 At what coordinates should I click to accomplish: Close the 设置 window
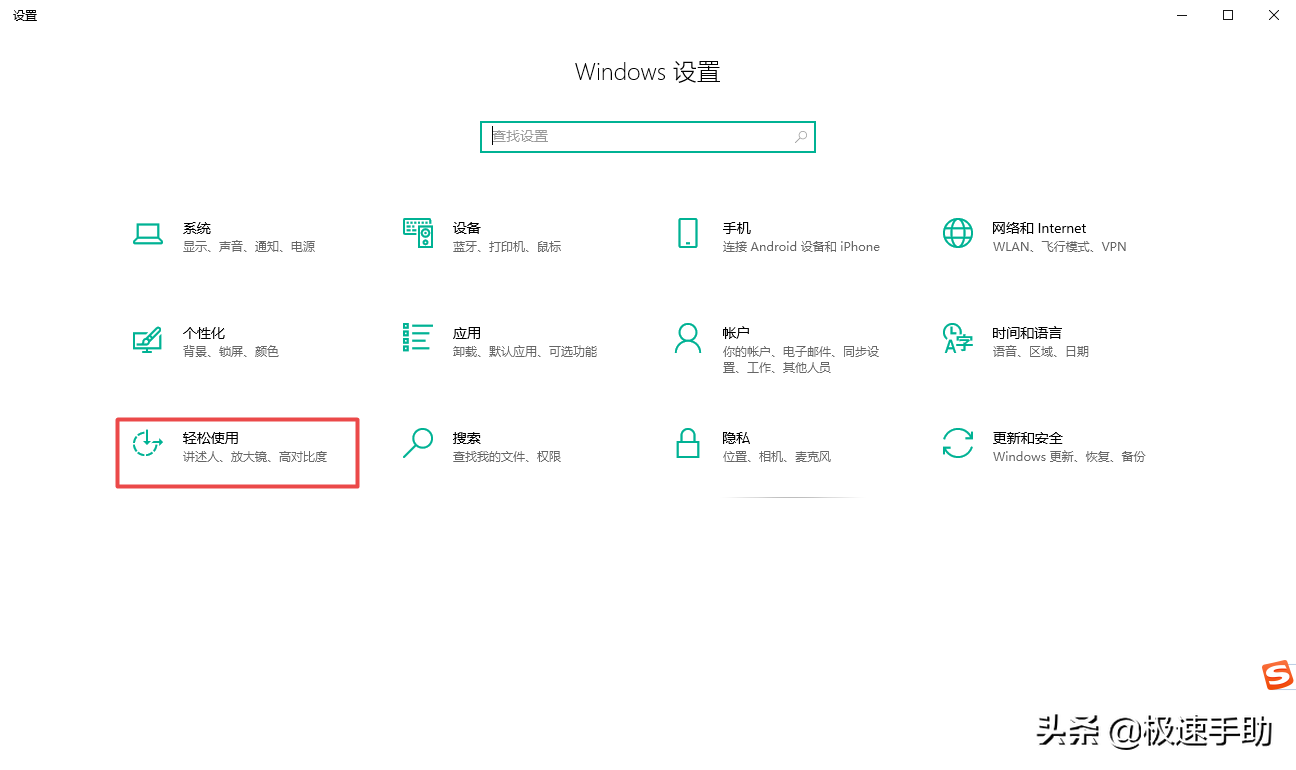click(1274, 15)
